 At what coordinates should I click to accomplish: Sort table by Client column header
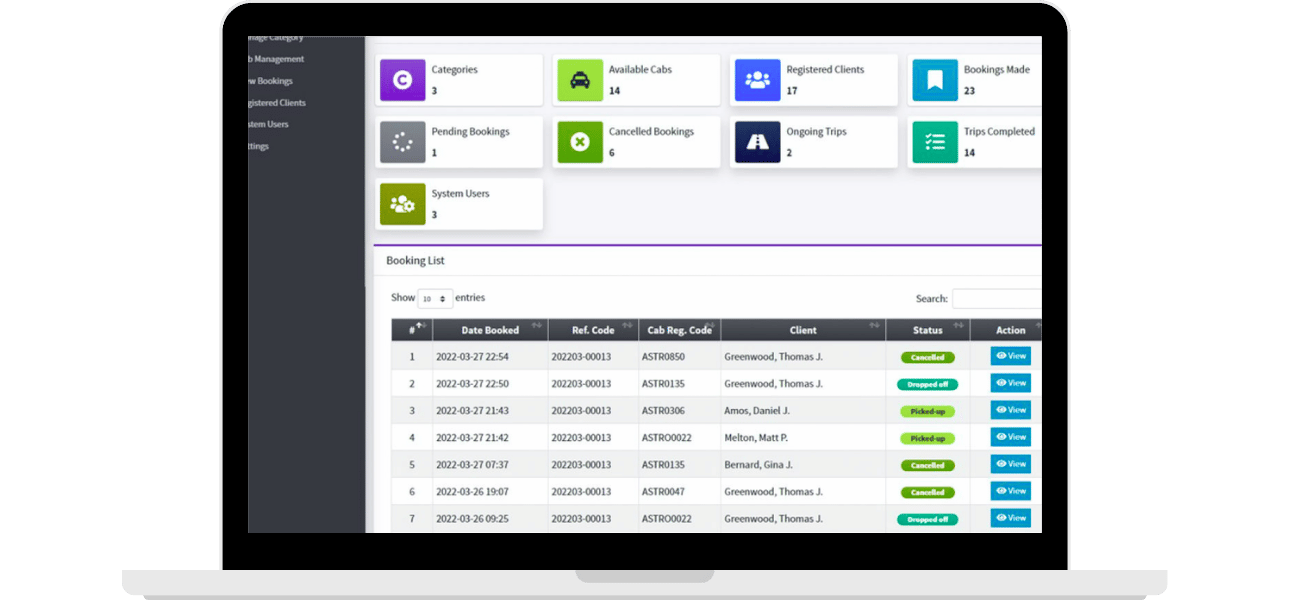click(802, 330)
